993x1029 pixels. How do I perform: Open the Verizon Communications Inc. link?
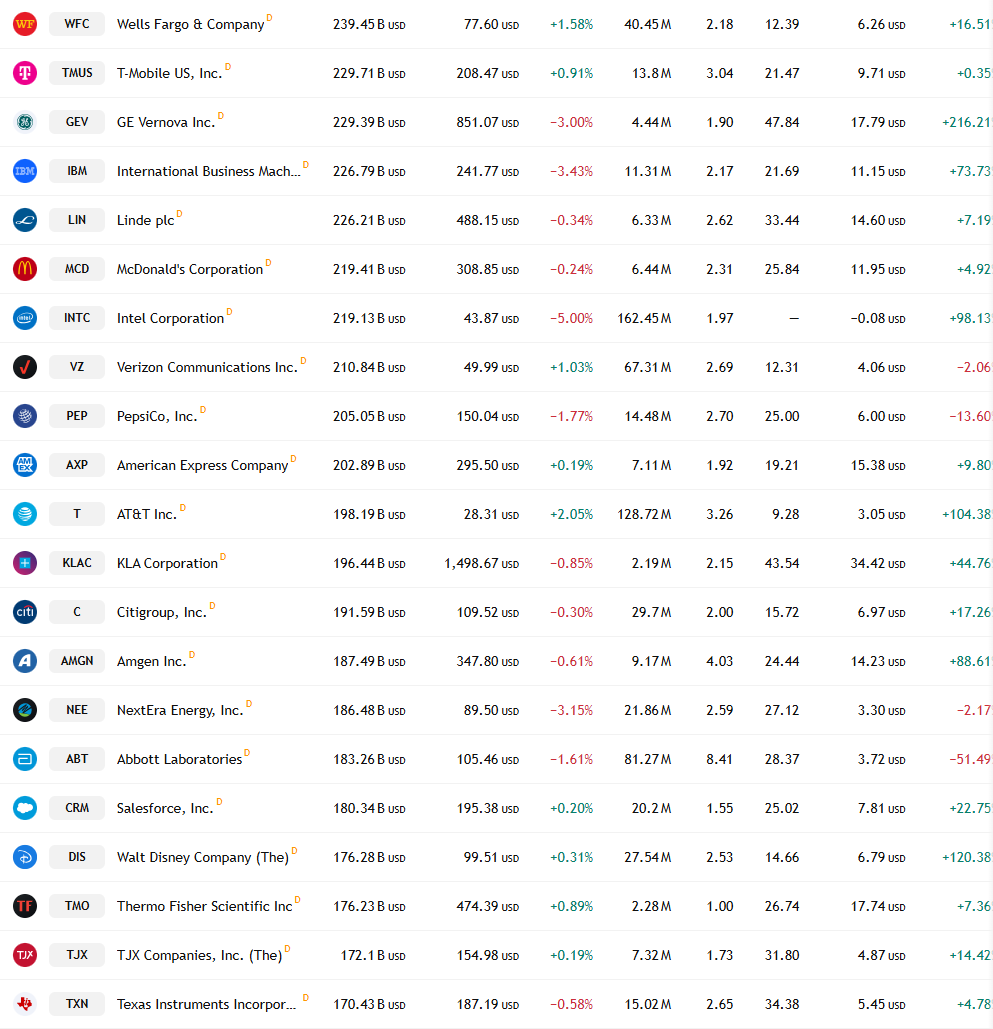207,368
